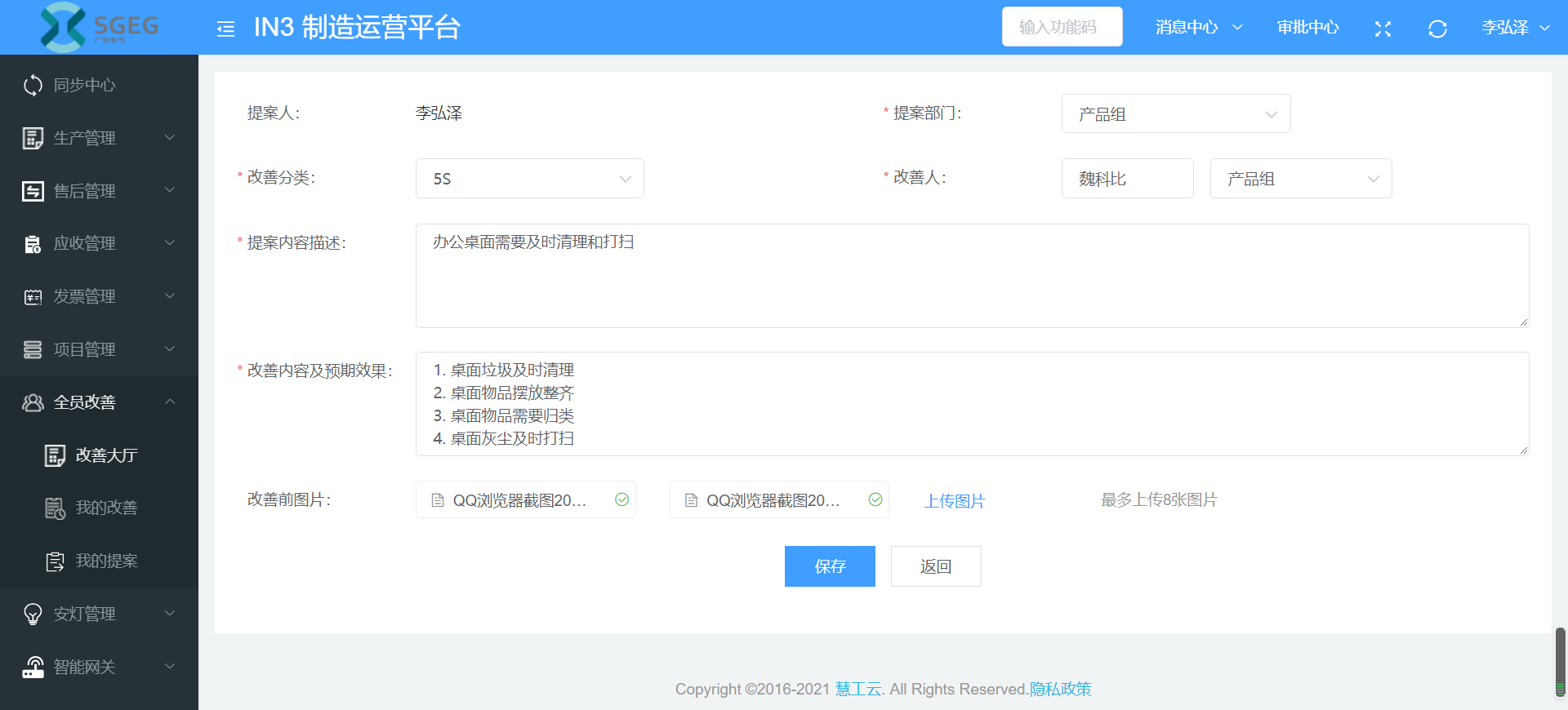Click the refresh icon in top bar
This screenshot has height=710, width=1568.
(1437, 29)
